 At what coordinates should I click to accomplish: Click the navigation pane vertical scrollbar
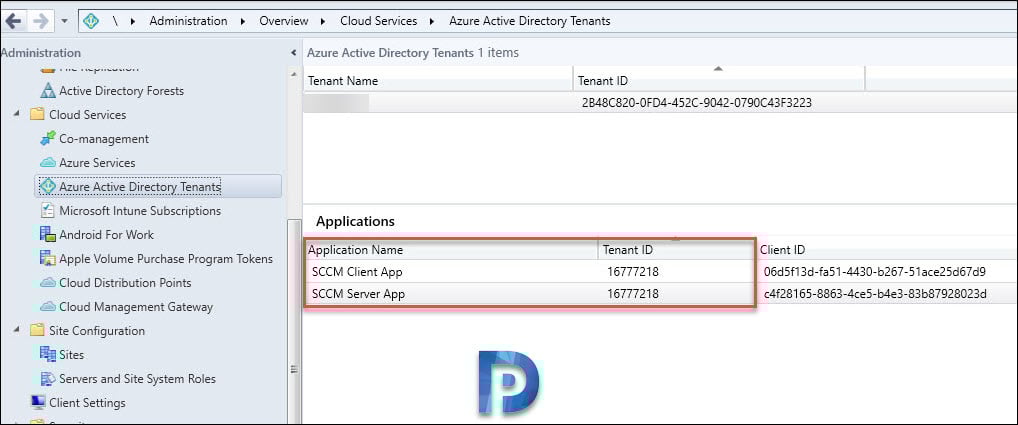(x=293, y=321)
